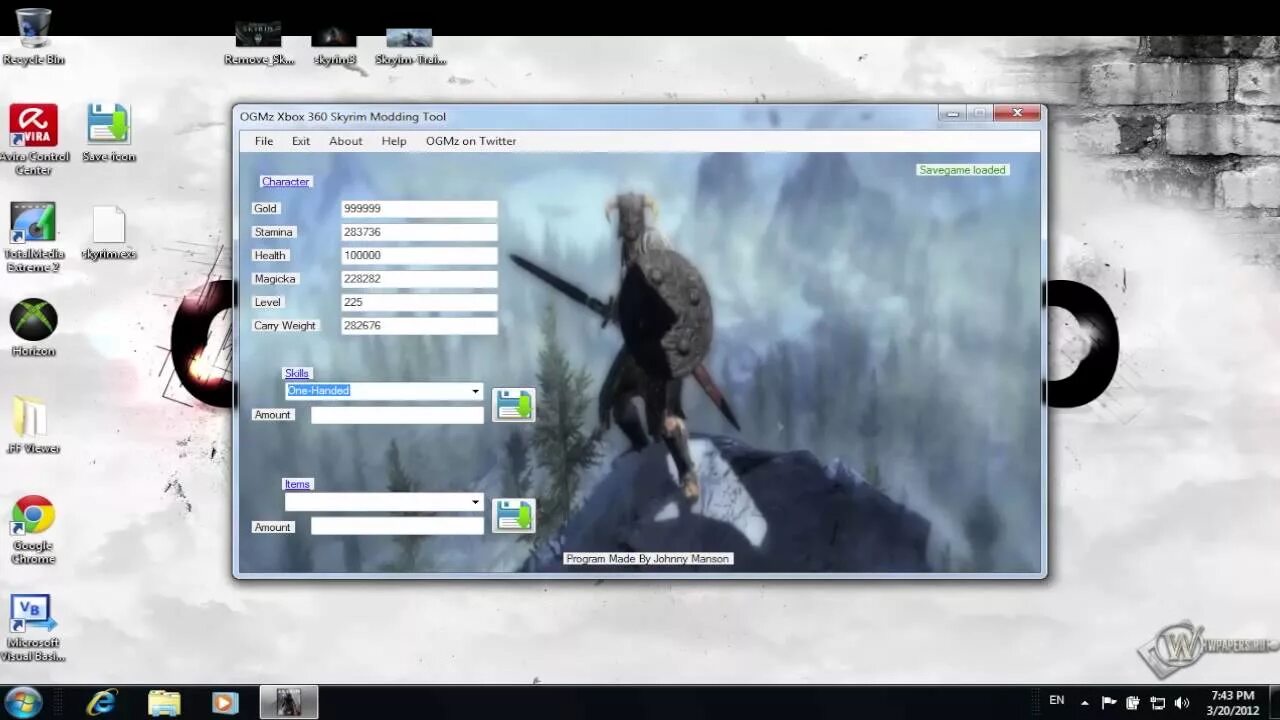Click the Character link label
The width and height of the screenshot is (1280, 720).
tap(286, 182)
